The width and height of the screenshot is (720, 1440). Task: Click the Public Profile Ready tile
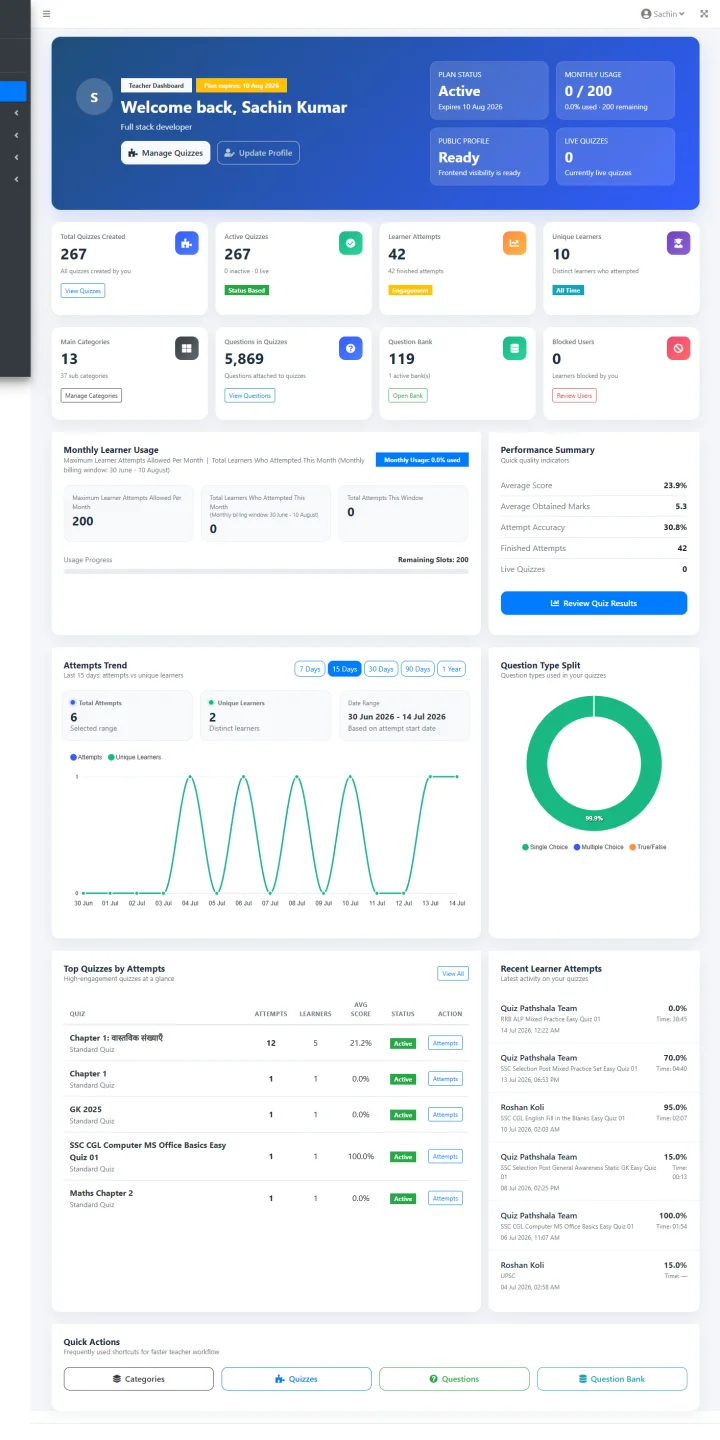489,157
